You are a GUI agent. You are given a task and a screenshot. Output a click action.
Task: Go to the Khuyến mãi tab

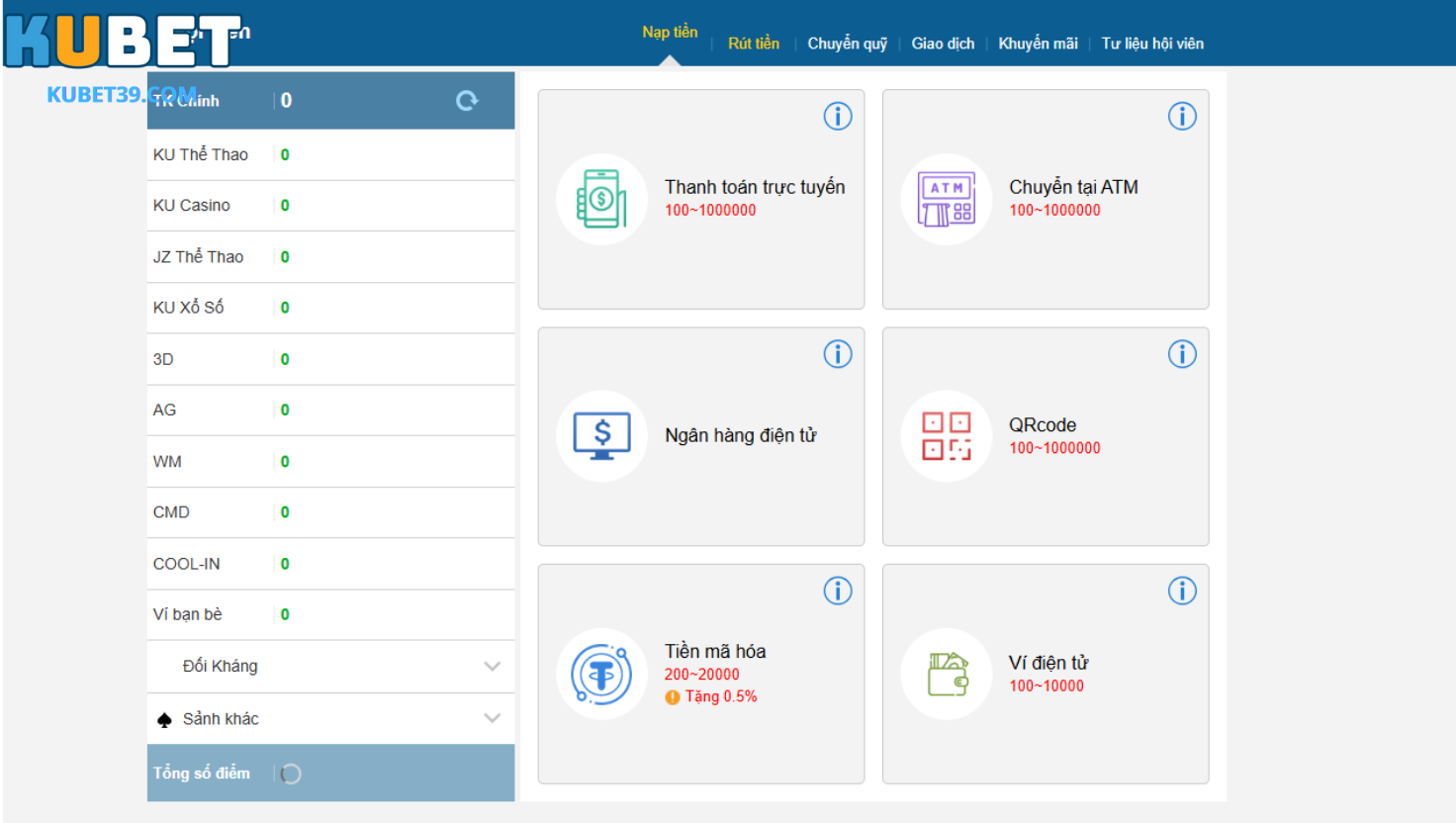click(1038, 44)
